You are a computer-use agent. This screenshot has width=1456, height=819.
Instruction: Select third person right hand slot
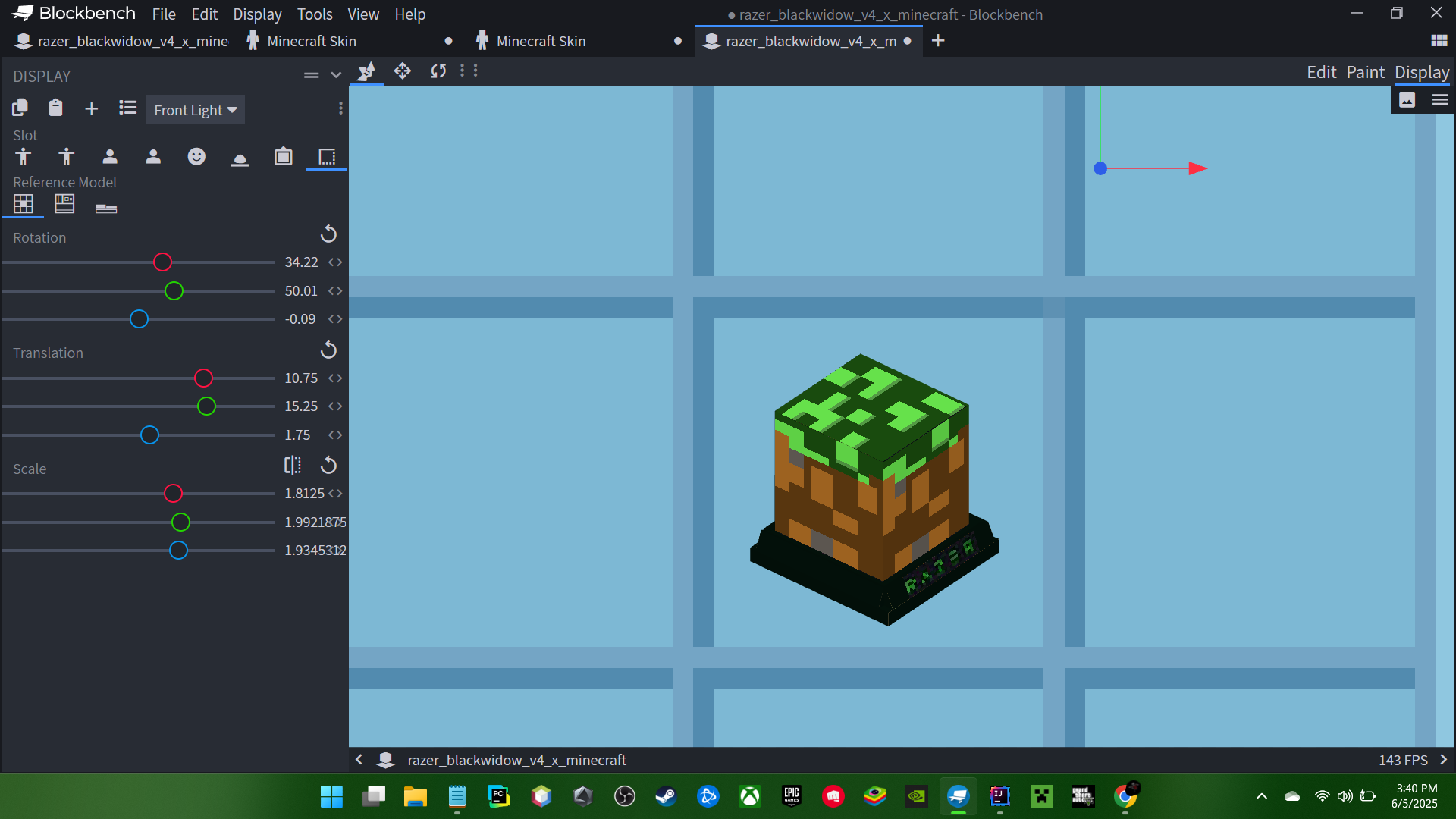pyautogui.click(x=23, y=157)
